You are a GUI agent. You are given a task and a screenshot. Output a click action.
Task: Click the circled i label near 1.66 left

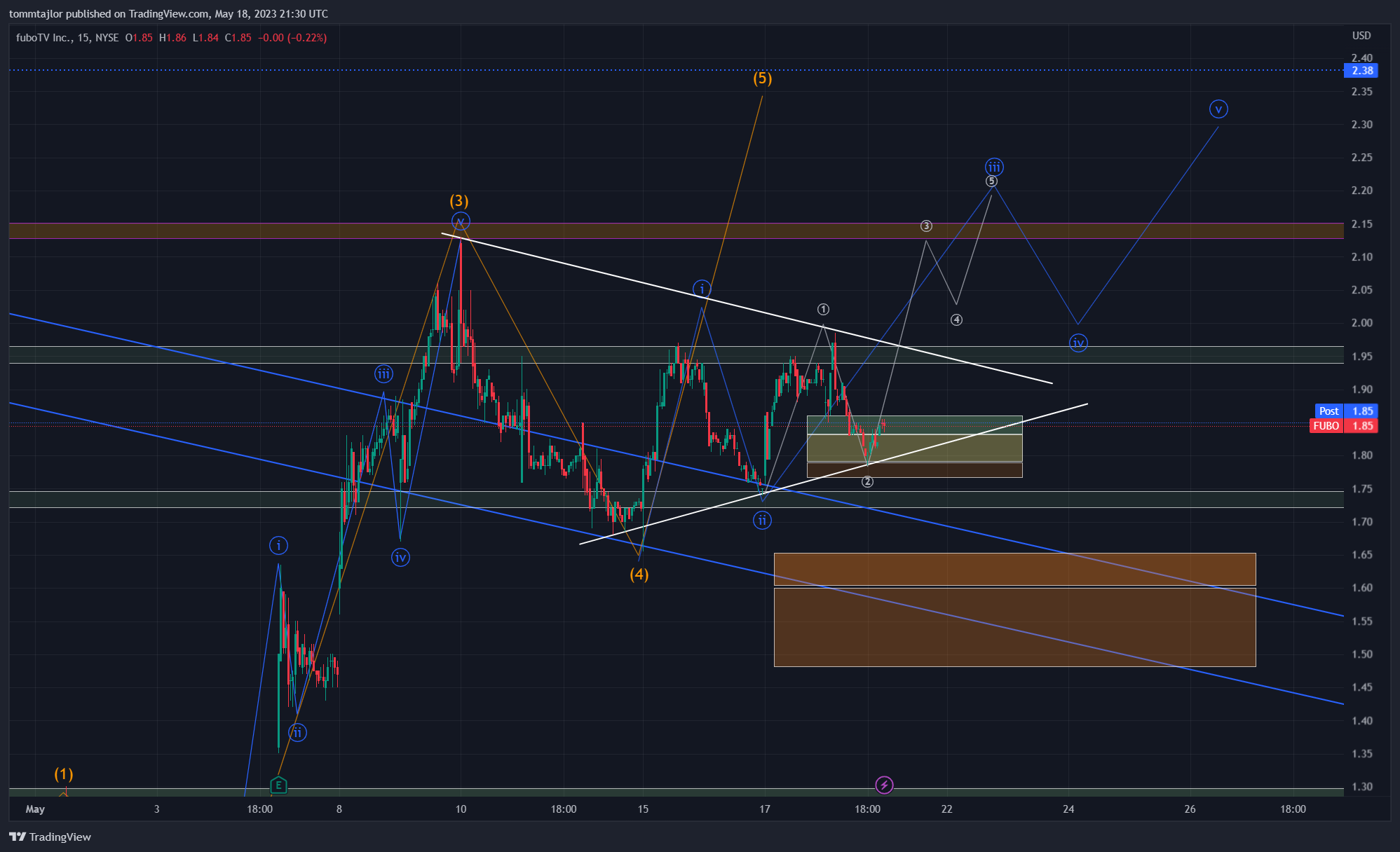point(279,545)
